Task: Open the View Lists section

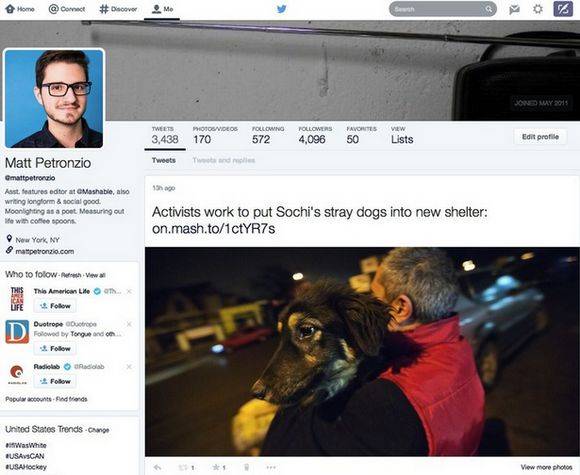Action: 402,135
